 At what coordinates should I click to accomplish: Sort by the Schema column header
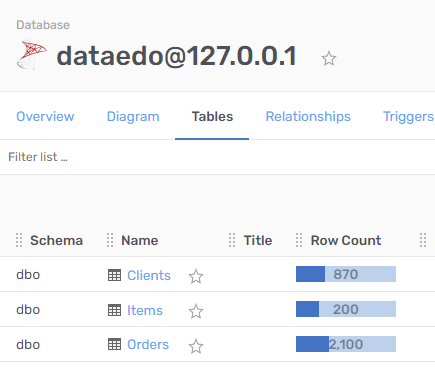[56, 240]
